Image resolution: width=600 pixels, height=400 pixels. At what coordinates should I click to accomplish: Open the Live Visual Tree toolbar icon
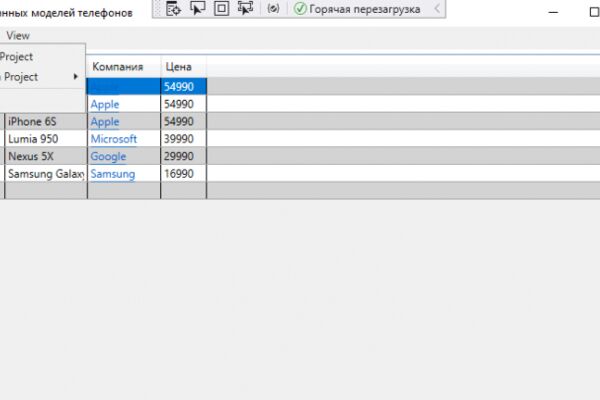tap(173, 8)
